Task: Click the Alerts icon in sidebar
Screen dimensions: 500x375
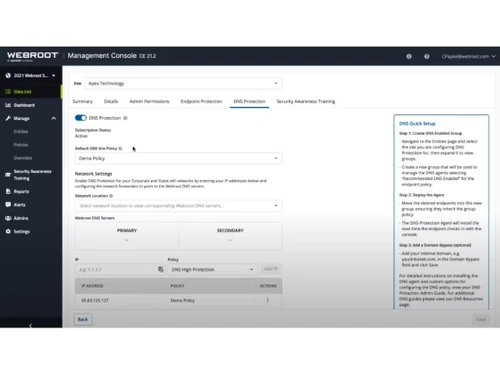Action: click(8, 205)
